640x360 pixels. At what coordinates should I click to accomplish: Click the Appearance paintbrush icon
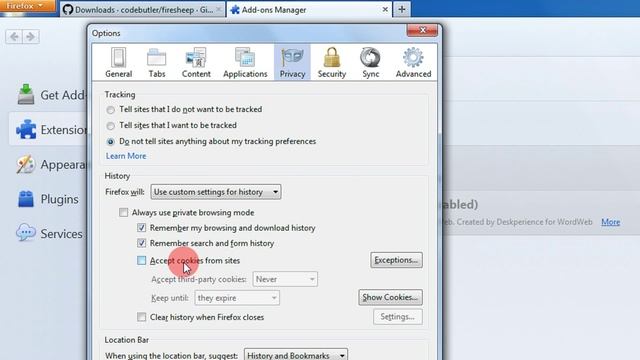coord(26,164)
